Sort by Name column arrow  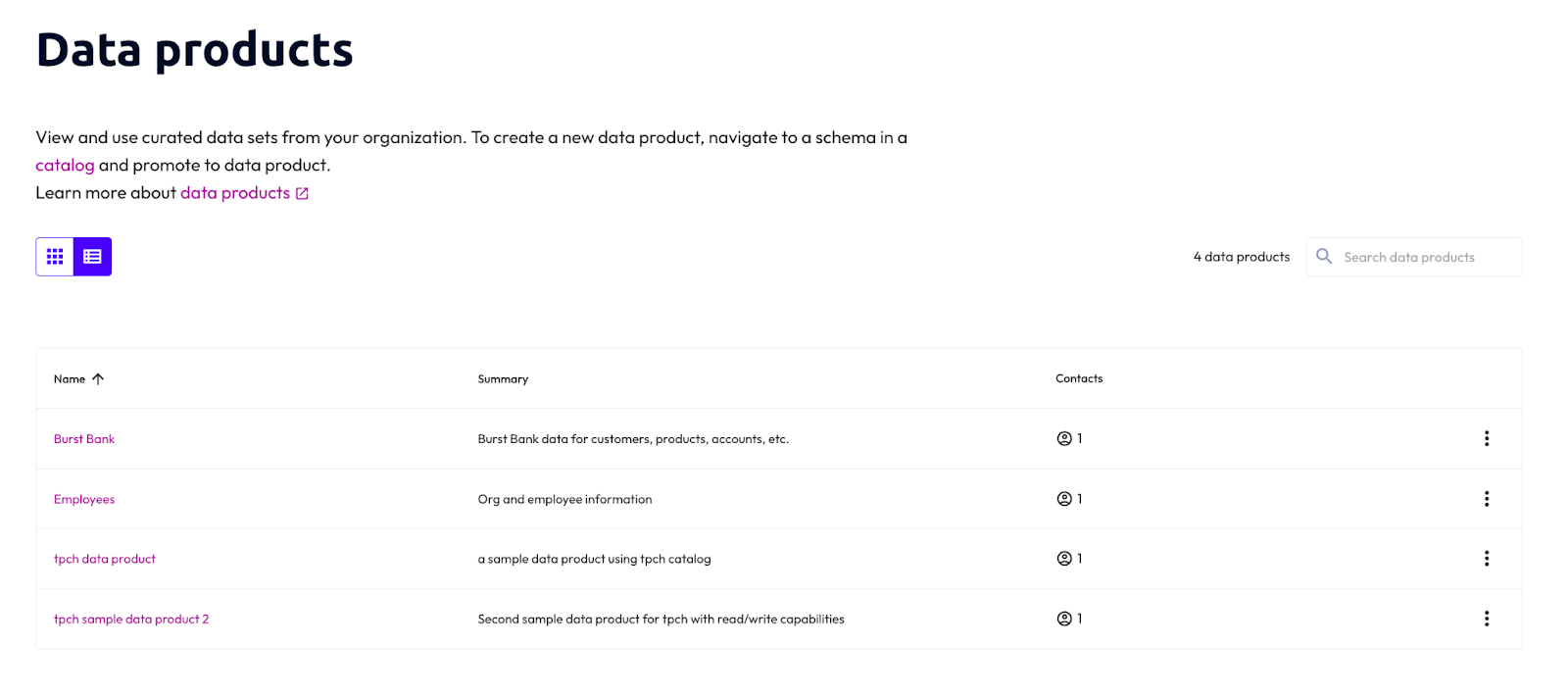pos(98,379)
